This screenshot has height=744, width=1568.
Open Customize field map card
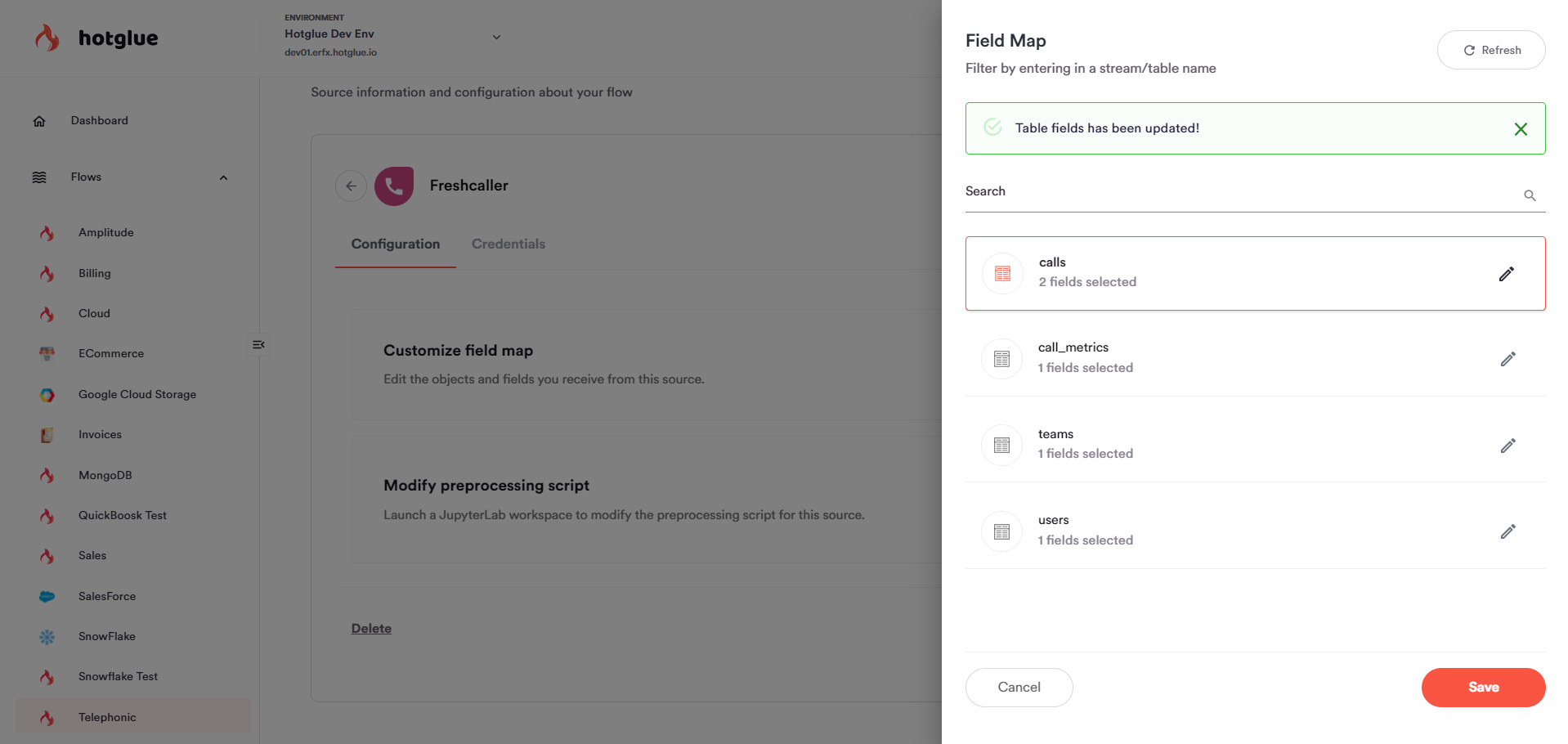pyautogui.click(x=646, y=365)
